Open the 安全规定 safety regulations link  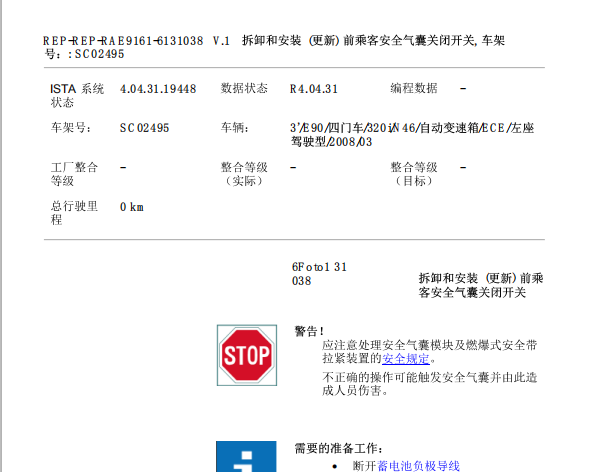click(406, 359)
